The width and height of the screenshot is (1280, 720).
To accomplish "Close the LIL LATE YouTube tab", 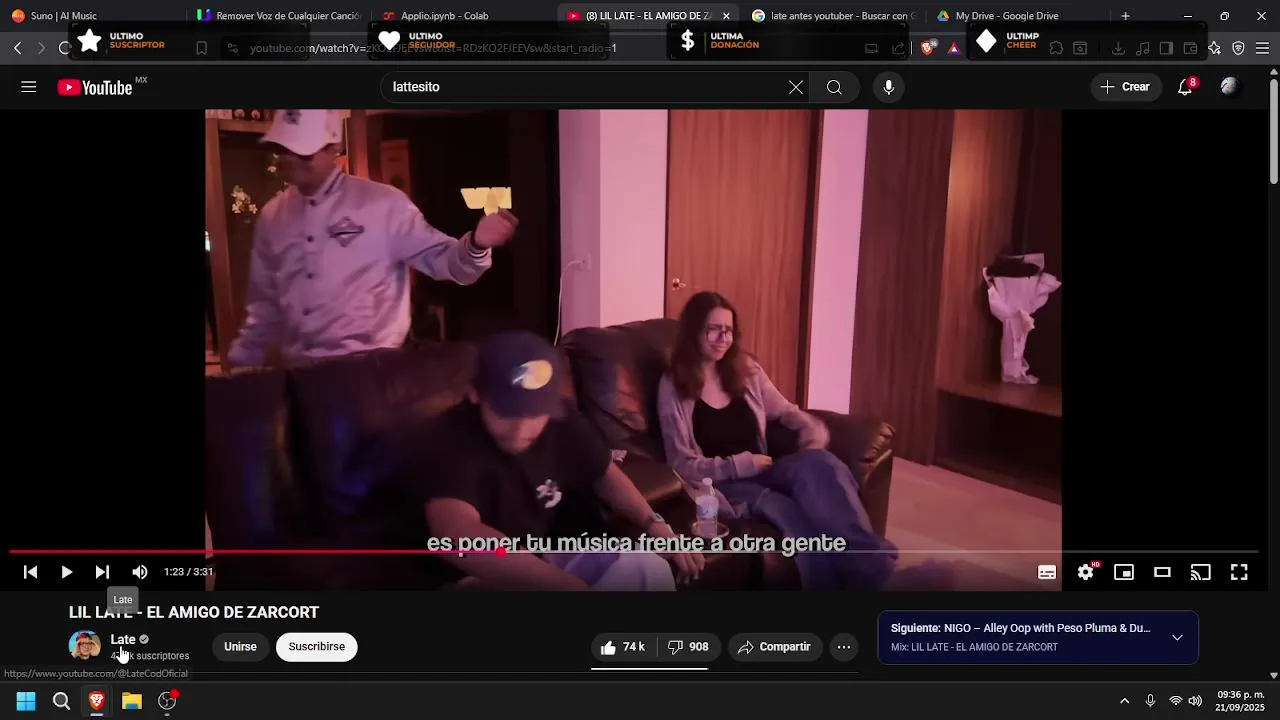I will pyautogui.click(x=726, y=16).
